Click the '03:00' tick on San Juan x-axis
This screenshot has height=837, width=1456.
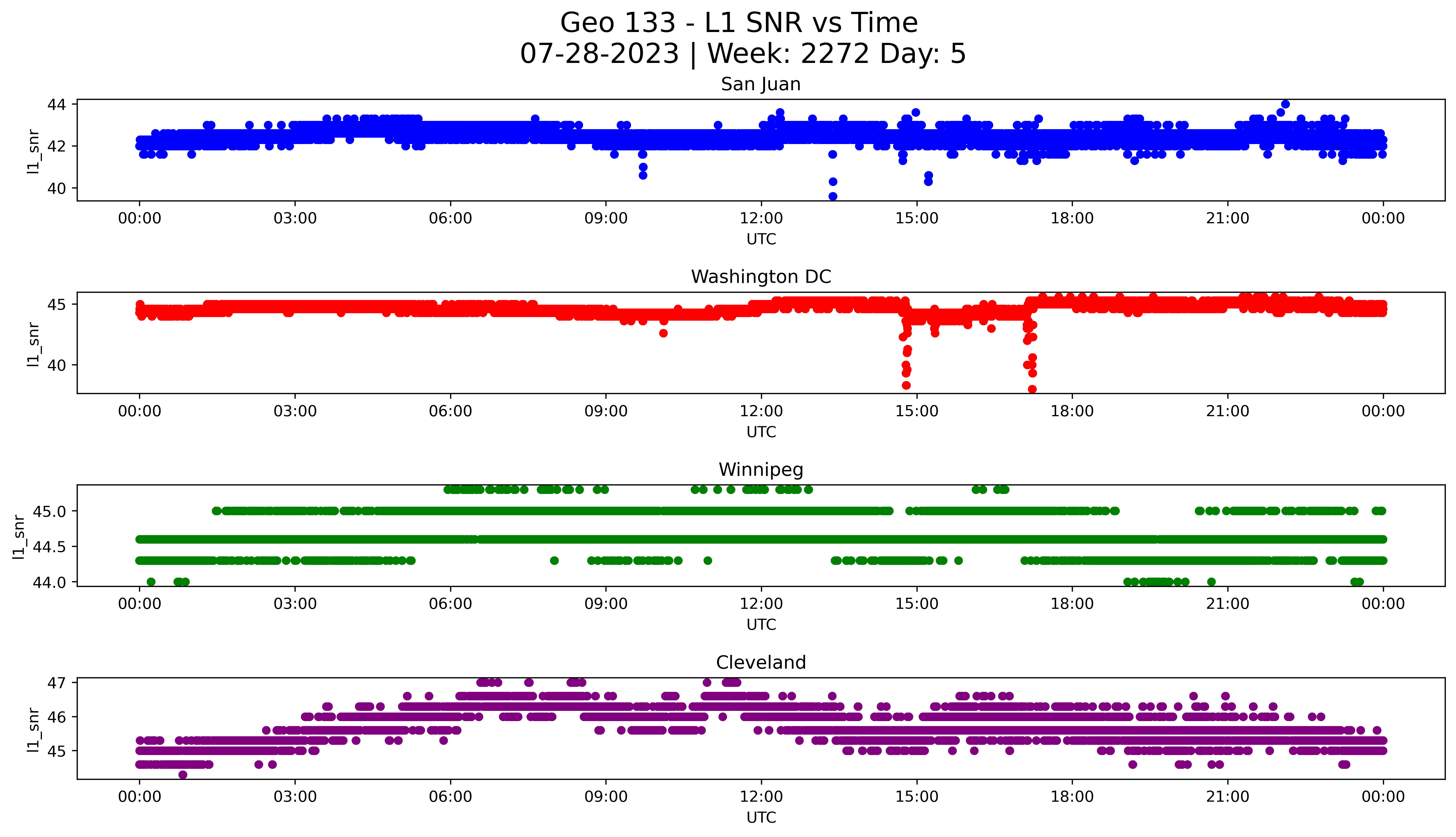click(x=295, y=219)
